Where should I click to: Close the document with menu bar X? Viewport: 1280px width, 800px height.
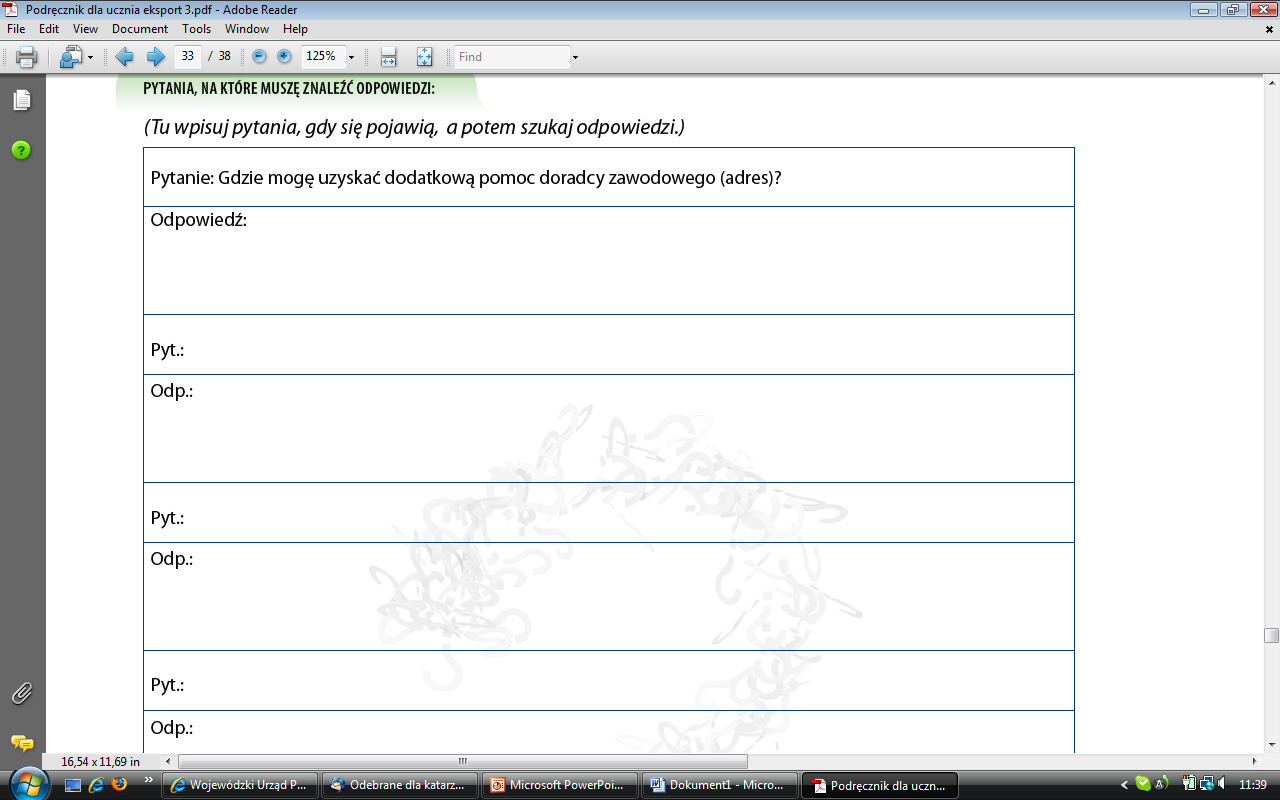click(x=1270, y=29)
